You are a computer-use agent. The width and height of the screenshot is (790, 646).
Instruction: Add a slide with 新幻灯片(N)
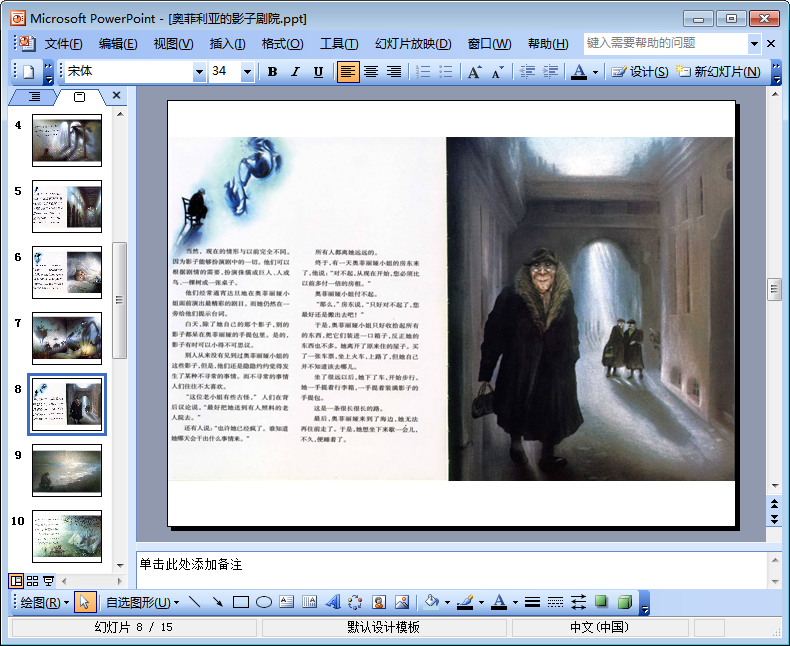pyautogui.click(x=718, y=72)
